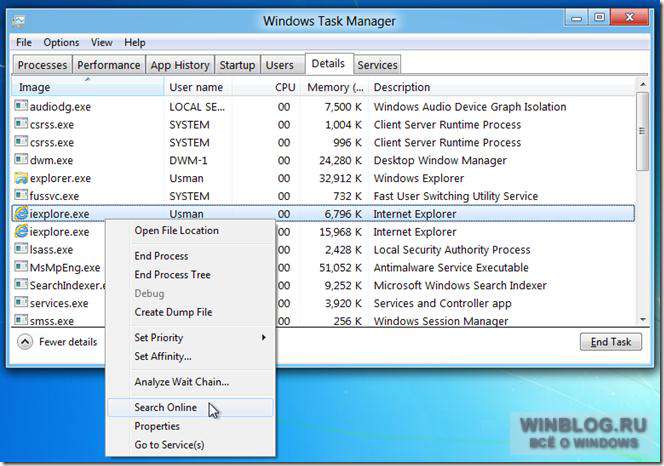Viewport: 664px width, 466px height.
Task: Click the Local Security Authority Process description
Action: [452, 250]
